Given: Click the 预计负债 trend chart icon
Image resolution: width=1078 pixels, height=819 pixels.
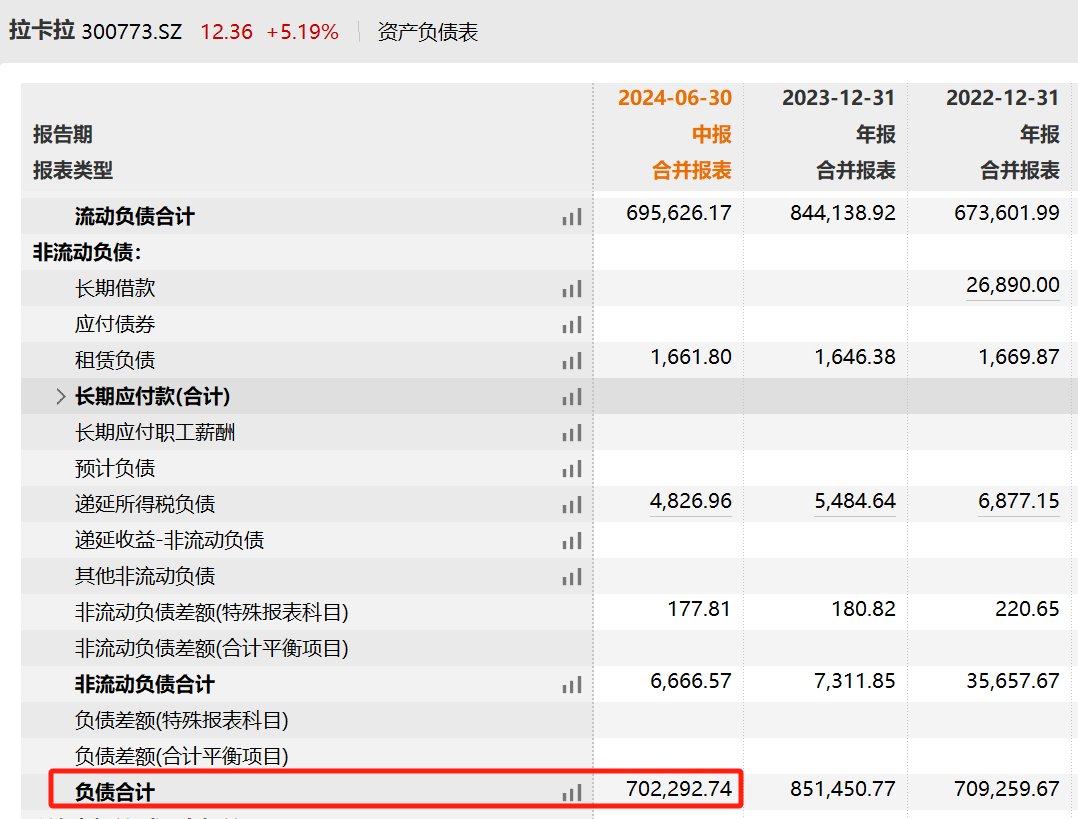Looking at the screenshot, I should coord(570,468).
